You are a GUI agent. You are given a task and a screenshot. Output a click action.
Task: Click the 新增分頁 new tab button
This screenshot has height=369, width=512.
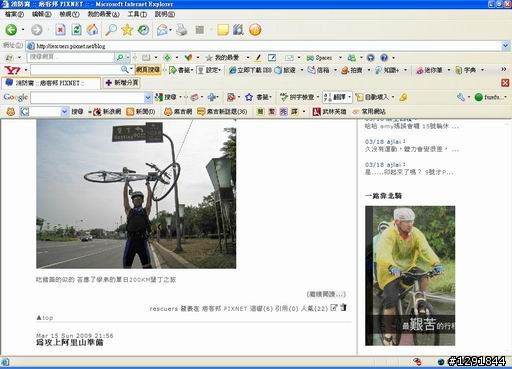tap(122, 83)
